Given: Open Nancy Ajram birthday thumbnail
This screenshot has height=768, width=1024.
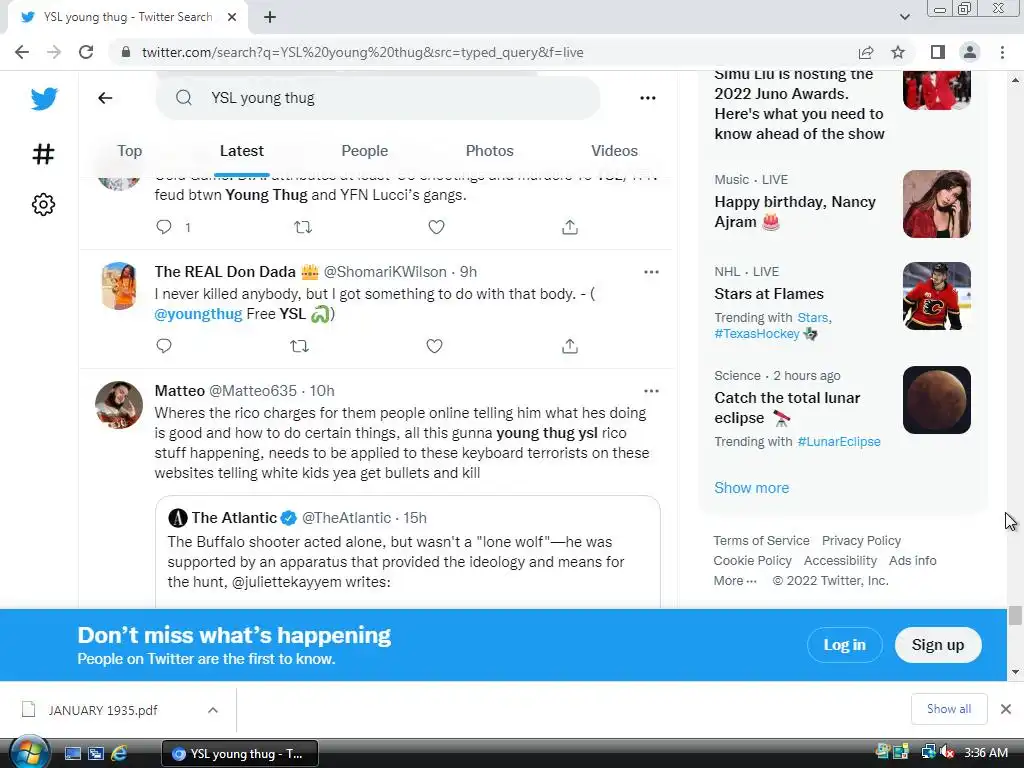Looking at the screenshot, I should point(936,204).
